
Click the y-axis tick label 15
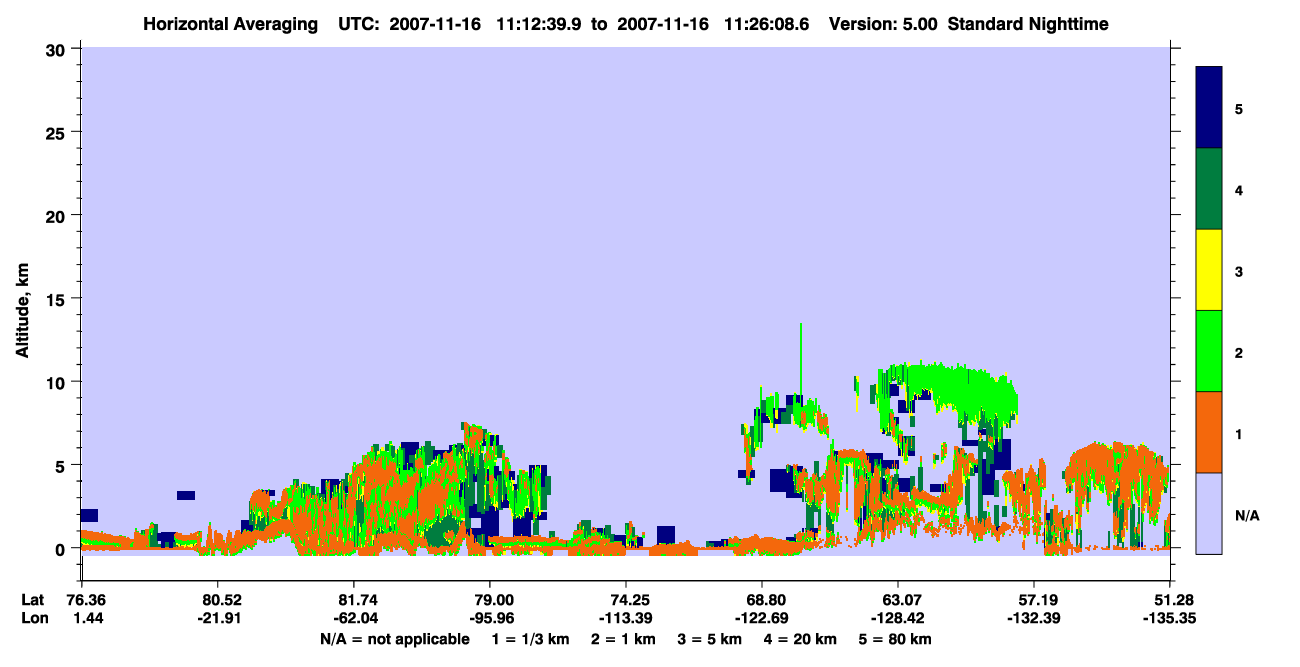pyautogui.click(x=58, y=299)
